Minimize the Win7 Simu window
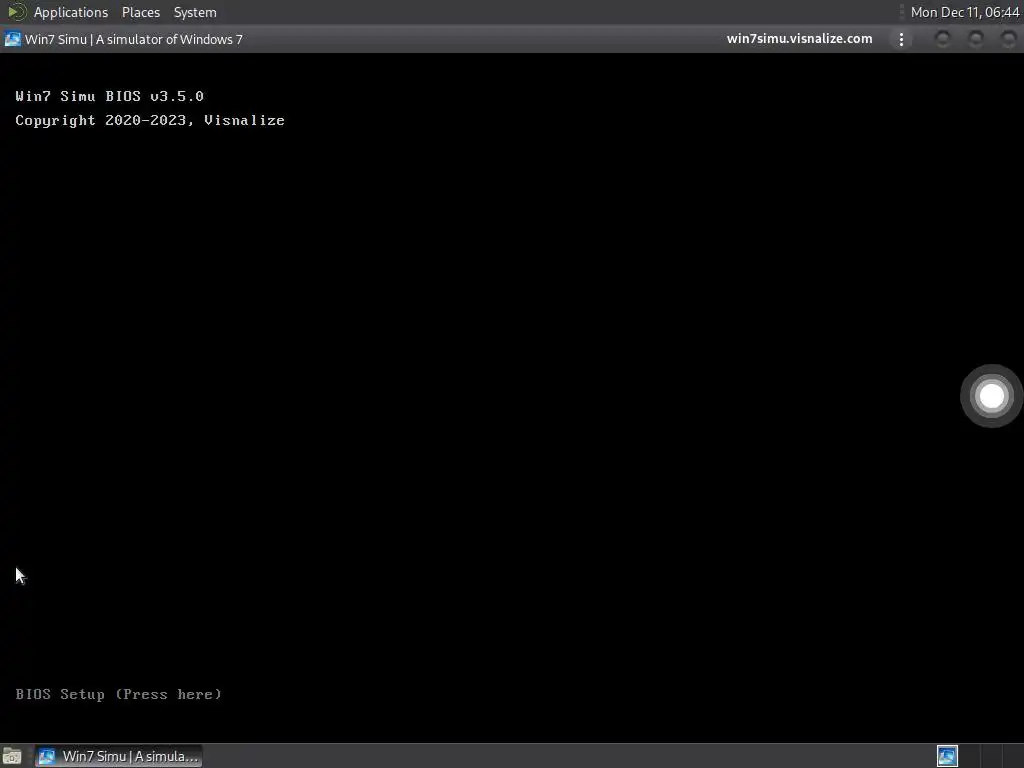Image resolution: width=1024 pixels, height=768 pixels. click(x=942, y=39)
